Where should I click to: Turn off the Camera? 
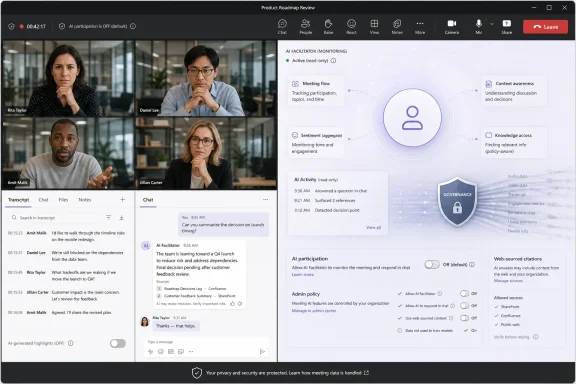452,26
